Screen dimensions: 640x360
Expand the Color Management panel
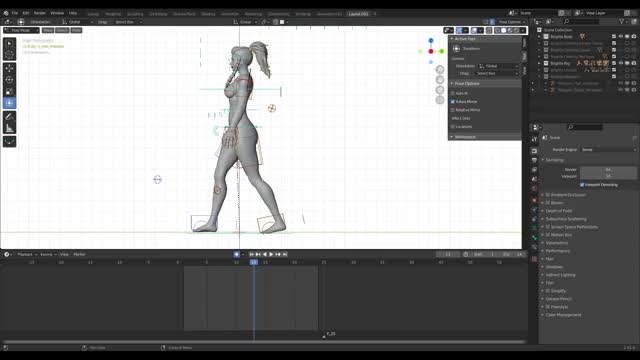[563, 315]
